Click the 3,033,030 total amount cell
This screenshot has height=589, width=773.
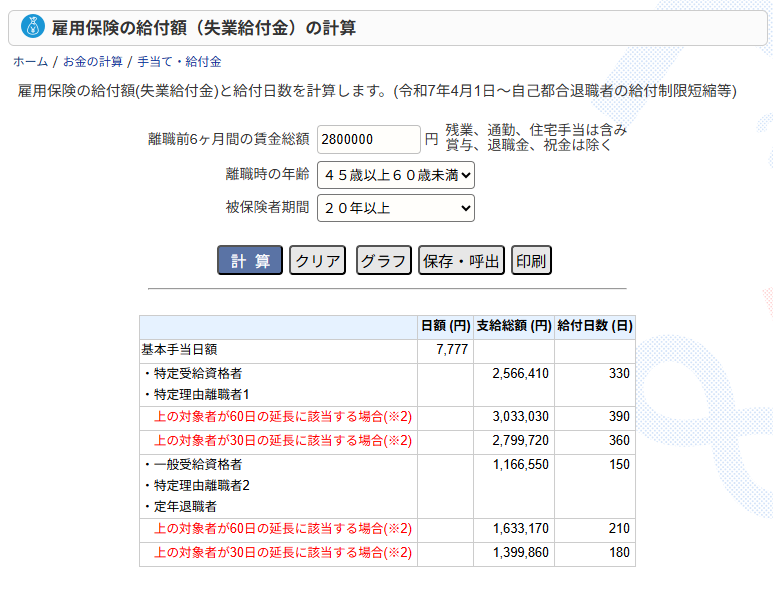coord(520,417)
